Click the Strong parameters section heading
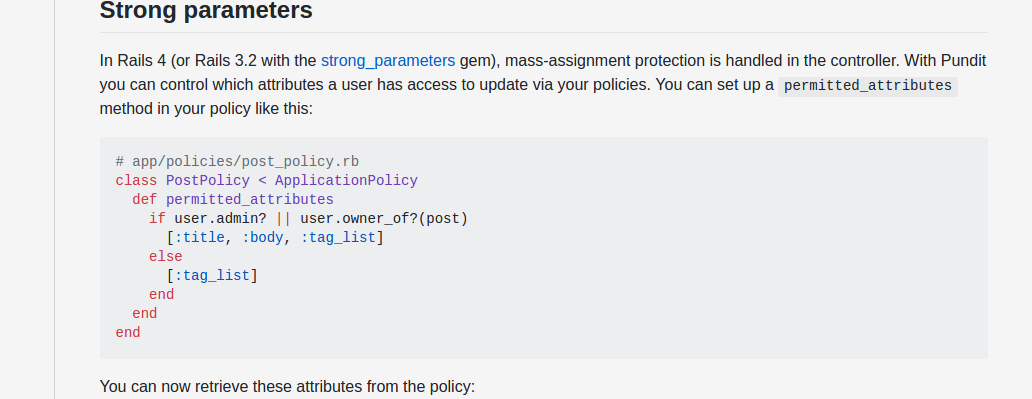 pos(206,11)
